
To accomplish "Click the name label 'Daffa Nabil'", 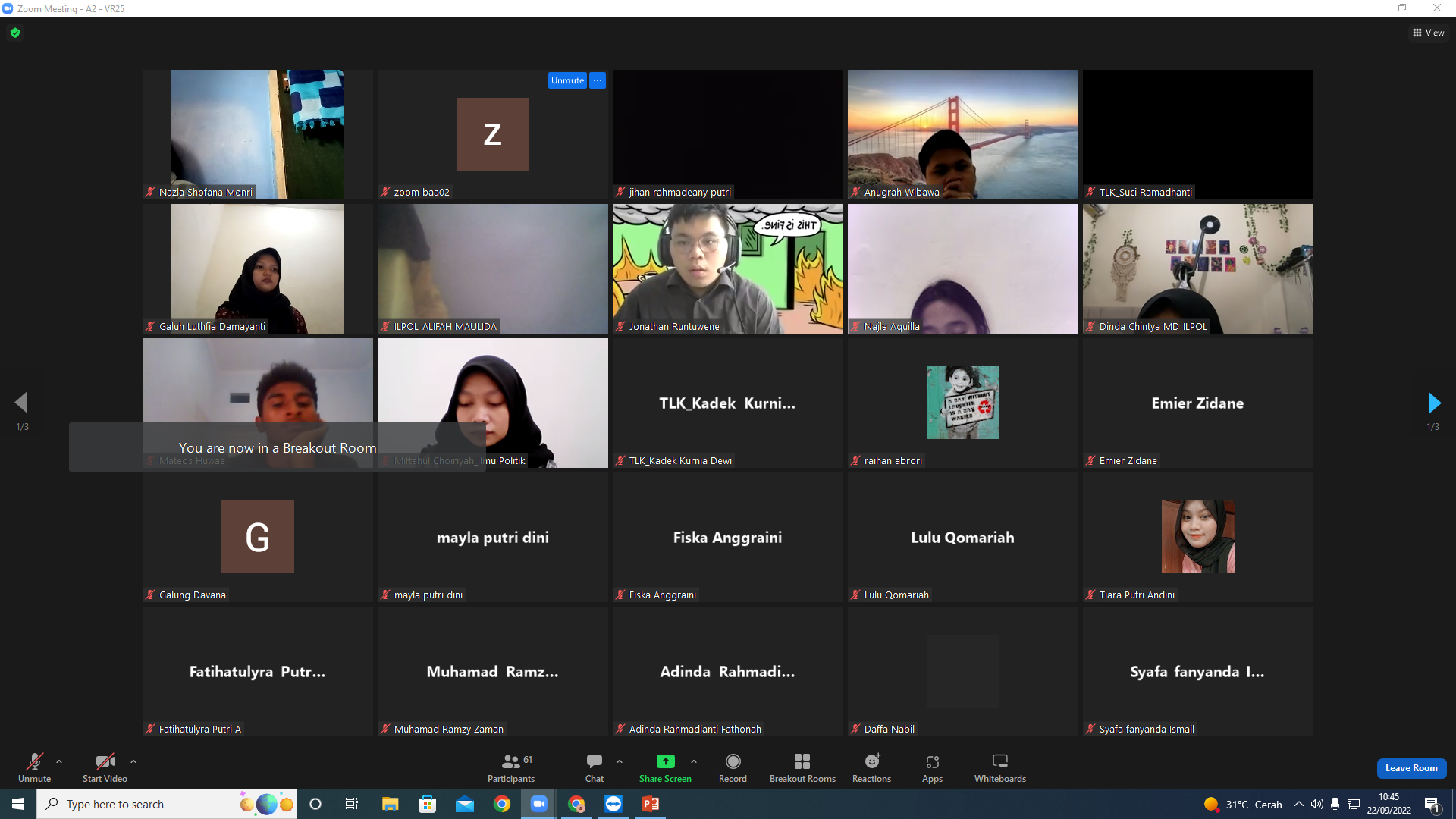I will tap(890, 730).
